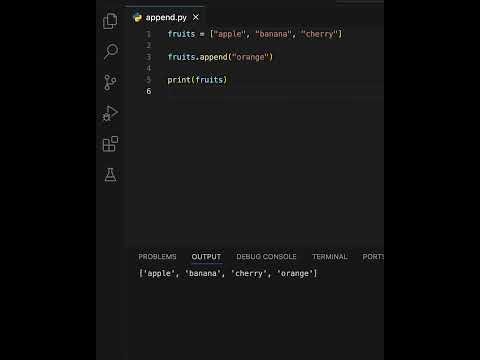The width and height of the screenshot is (480, 360).
Task: Switch to the OUTPUT panel tab
Action: [x=206, y=257]
